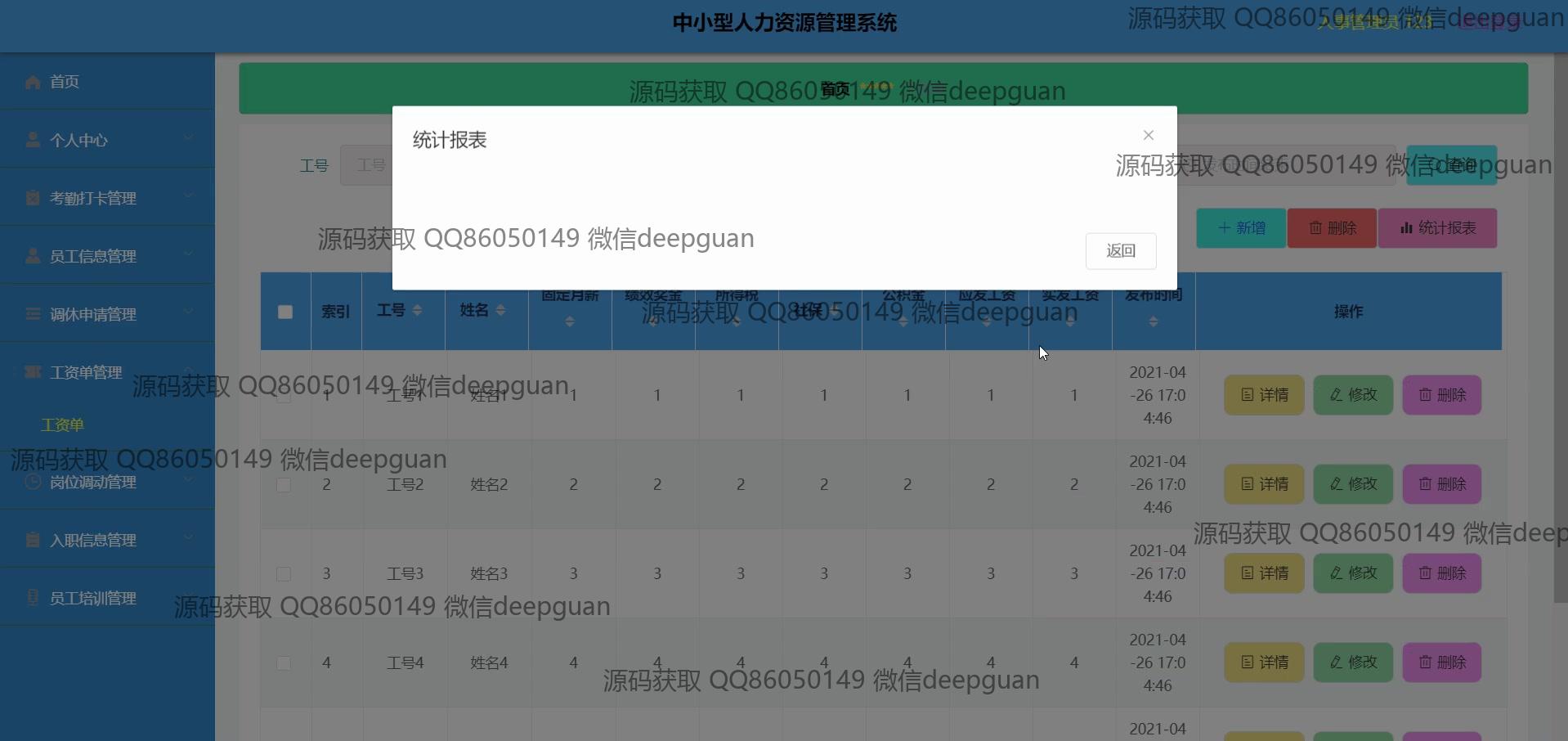Check the checkbox for row 工号2
The height and width of the screenshot is (741, 1568).
pos(284,485)
